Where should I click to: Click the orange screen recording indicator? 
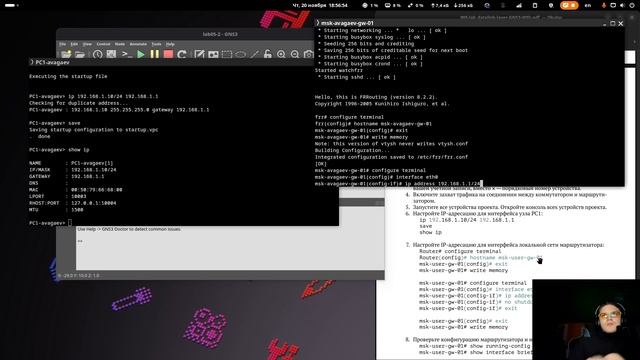[x=569, y=5]
